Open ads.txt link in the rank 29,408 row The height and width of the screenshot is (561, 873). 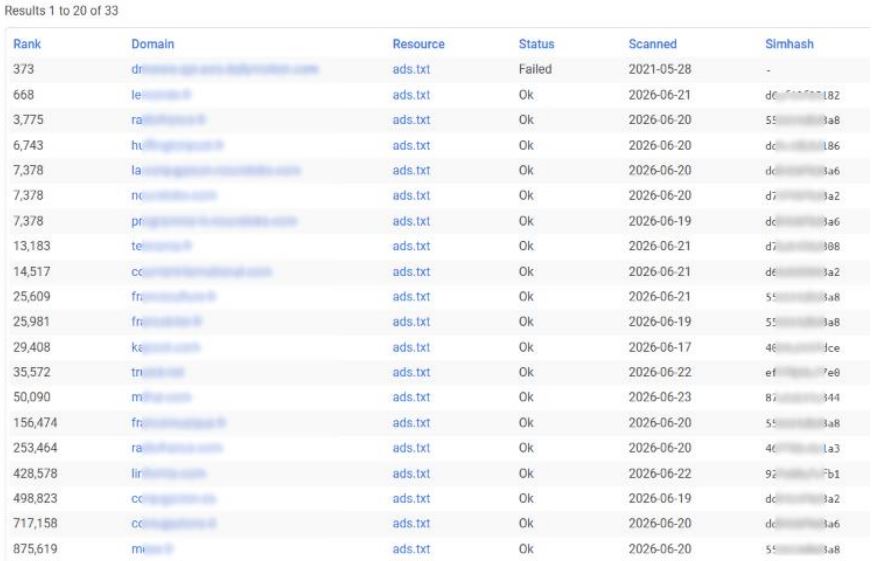[x=411, y=347]
